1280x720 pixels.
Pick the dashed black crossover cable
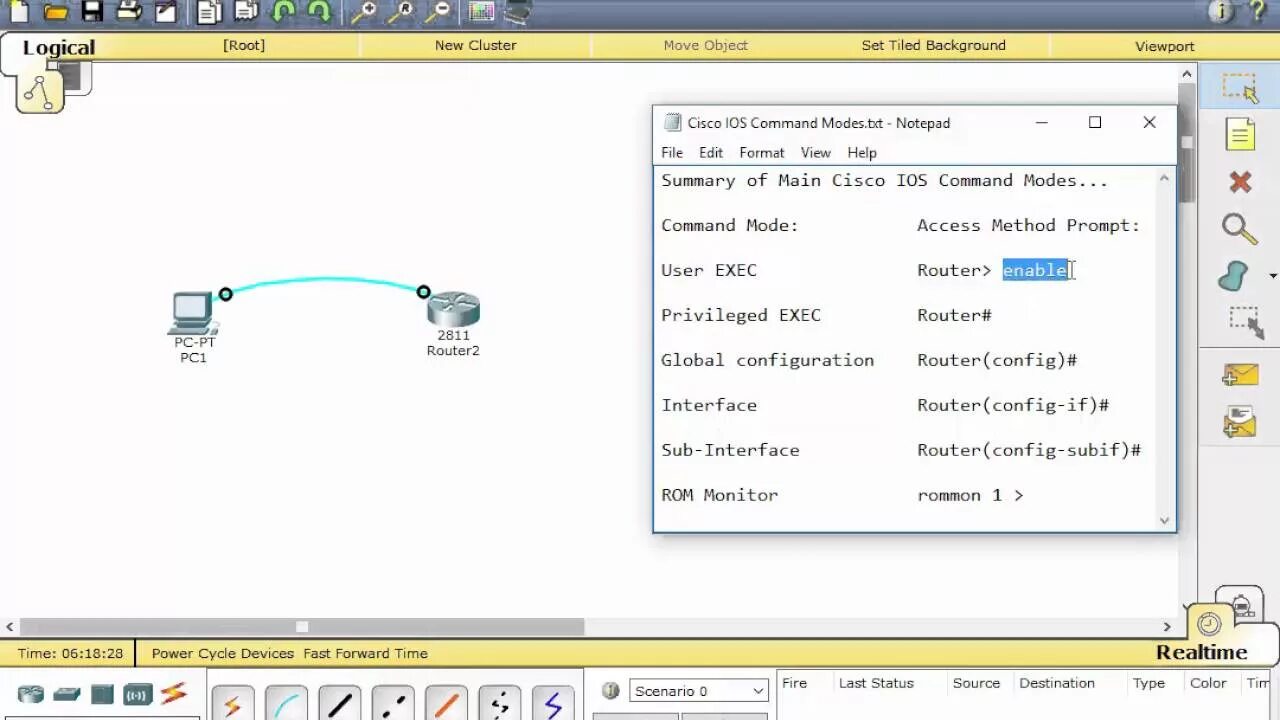[x=393, y=703]
